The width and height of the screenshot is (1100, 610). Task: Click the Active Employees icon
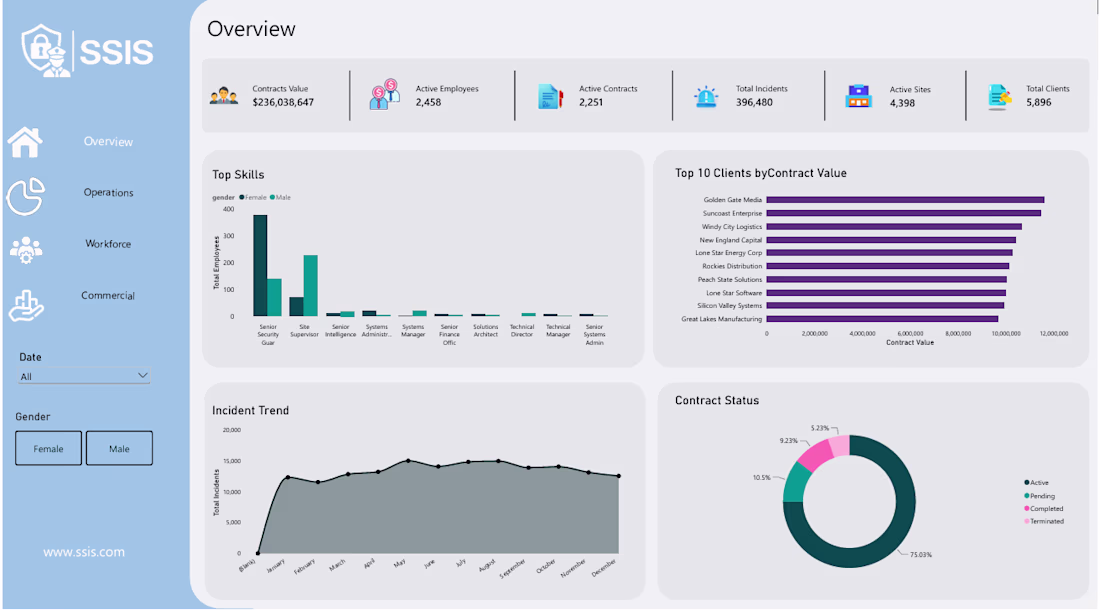pyautogui.click(x=384, y=95)
